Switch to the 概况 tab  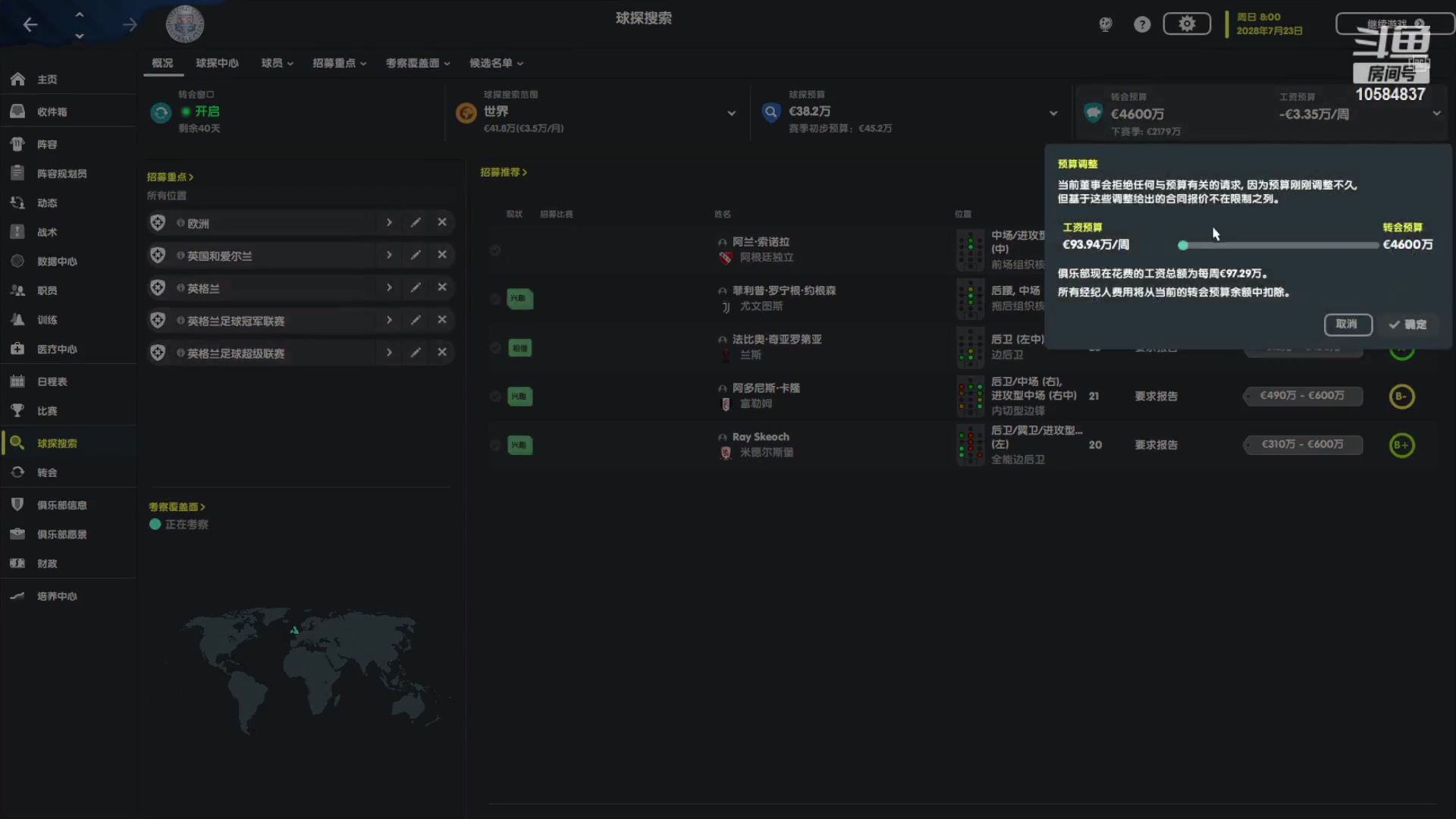coord(162,63)
